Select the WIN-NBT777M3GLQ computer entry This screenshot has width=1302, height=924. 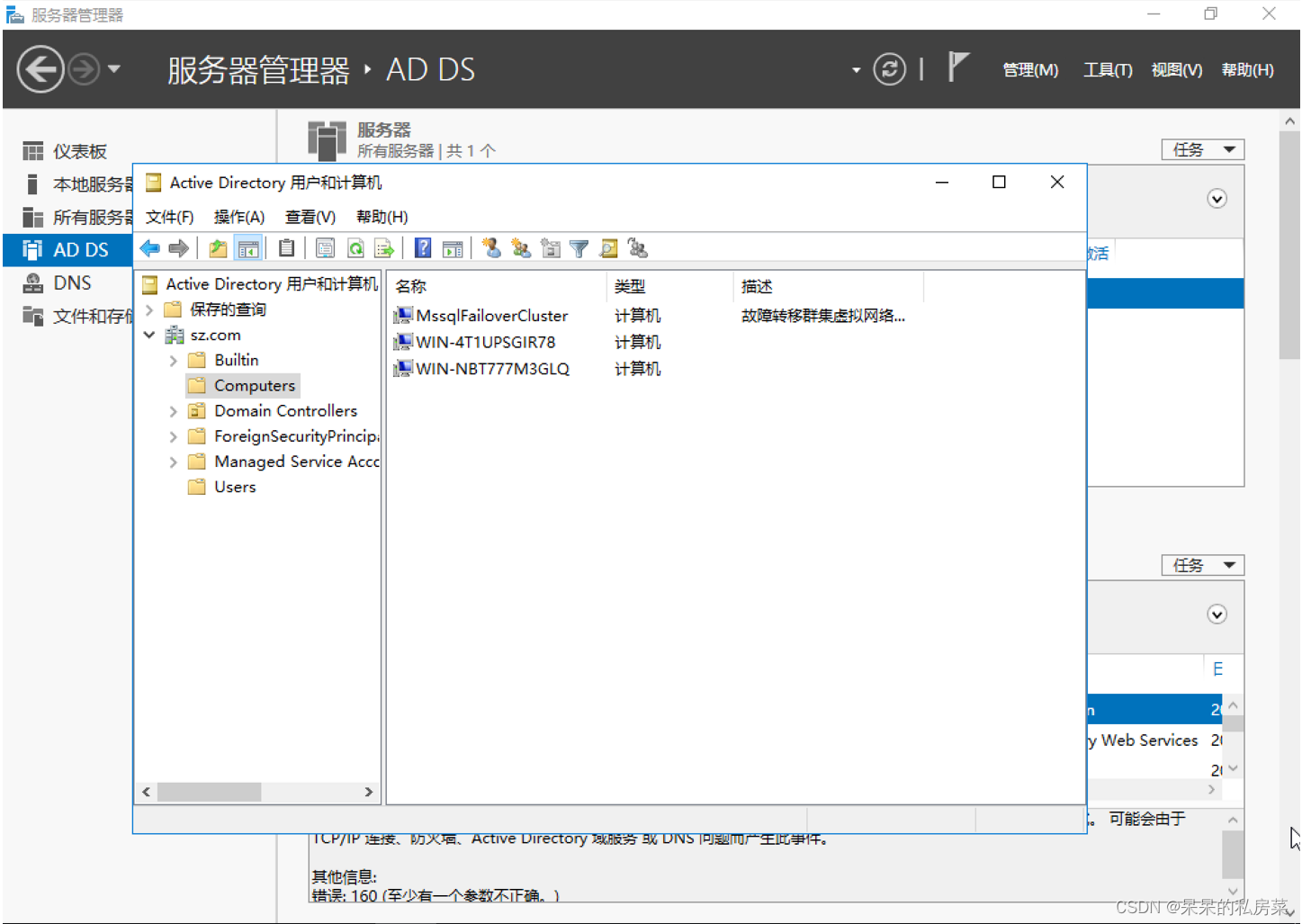click(482, 368)
